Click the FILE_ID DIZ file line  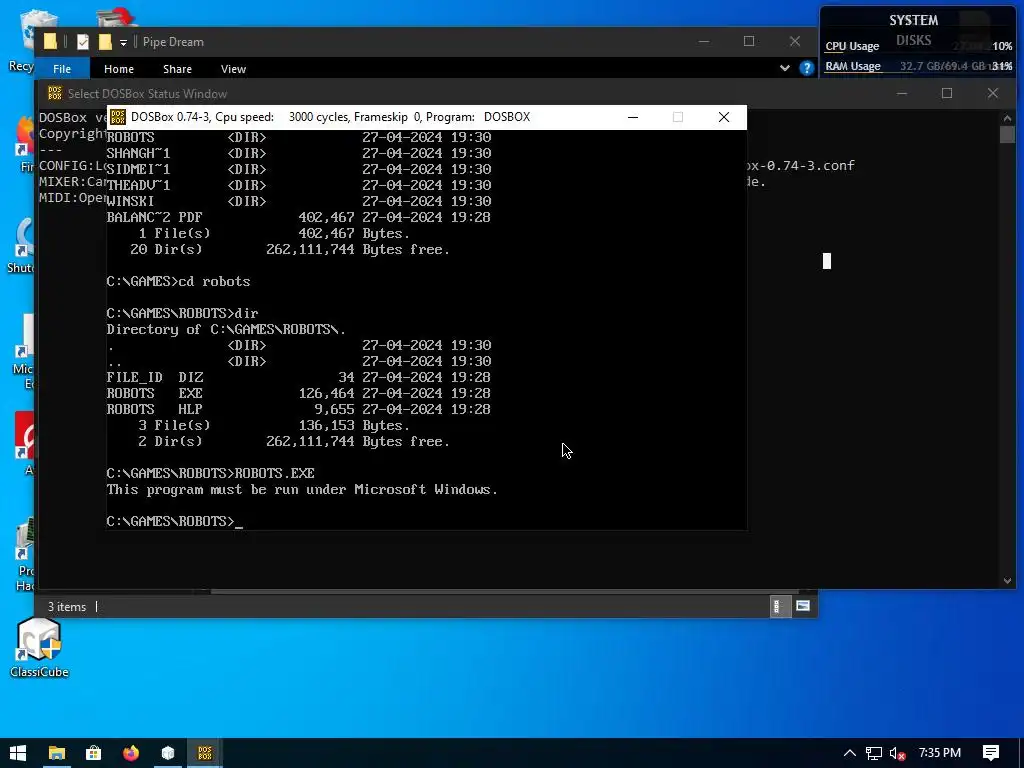(298, 377)
